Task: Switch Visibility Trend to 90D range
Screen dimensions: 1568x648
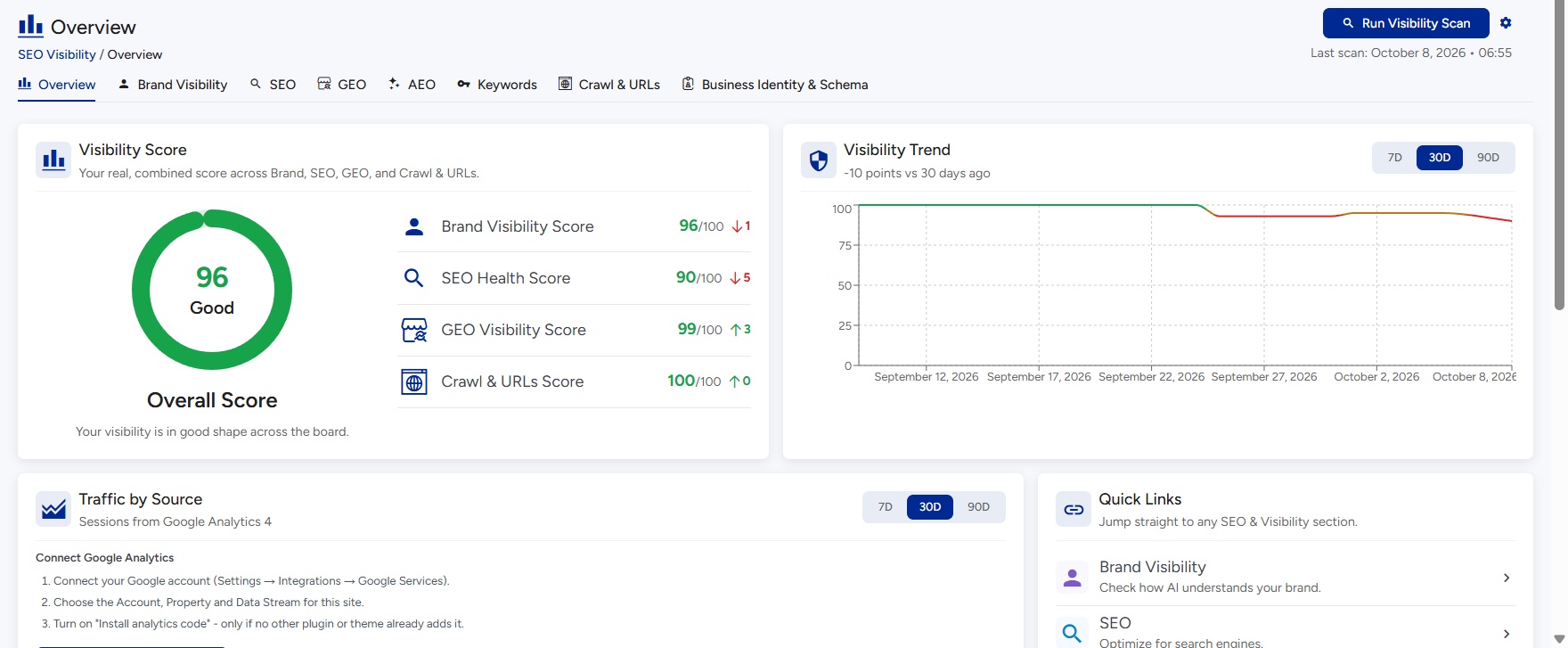Action: point(1488,158)
